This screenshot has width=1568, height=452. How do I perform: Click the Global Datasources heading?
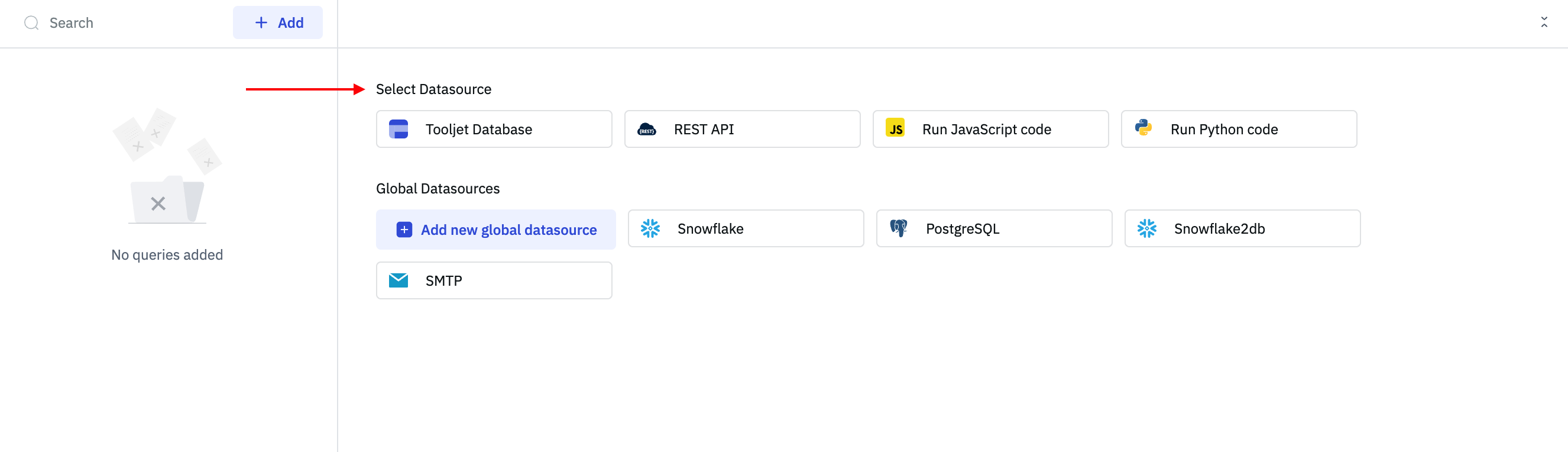(x=437, y=189)
